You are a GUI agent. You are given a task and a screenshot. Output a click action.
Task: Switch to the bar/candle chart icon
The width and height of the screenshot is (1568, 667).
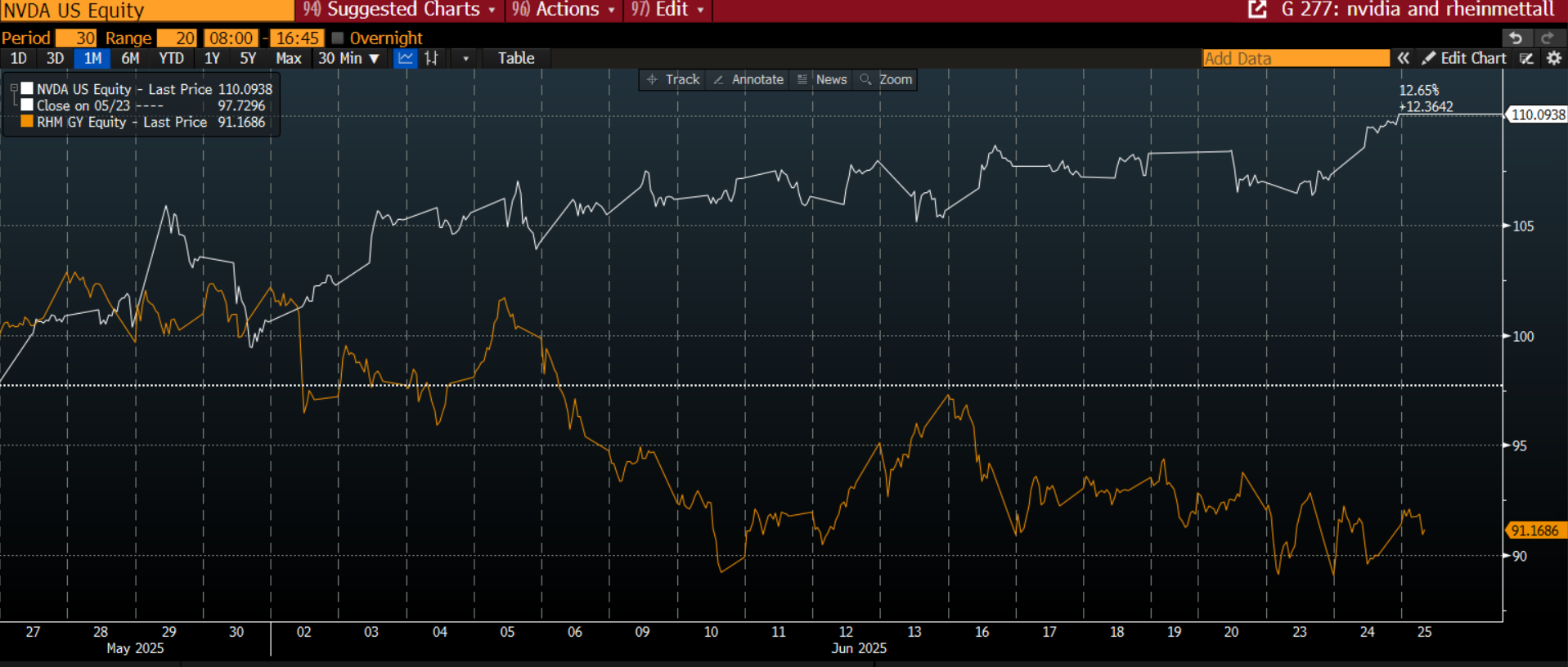pyautogui.click(x=431, y=58)
